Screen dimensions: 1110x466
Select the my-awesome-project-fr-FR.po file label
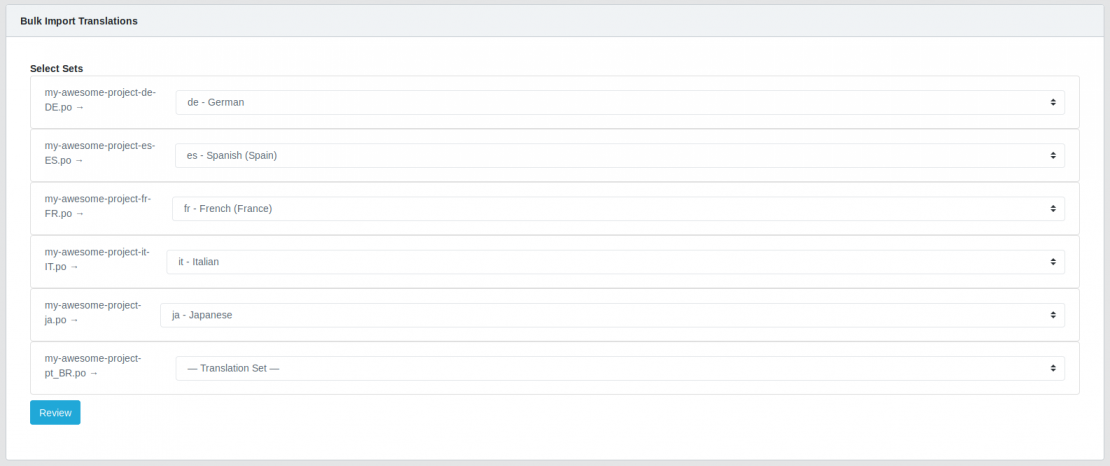pos(98,206)
